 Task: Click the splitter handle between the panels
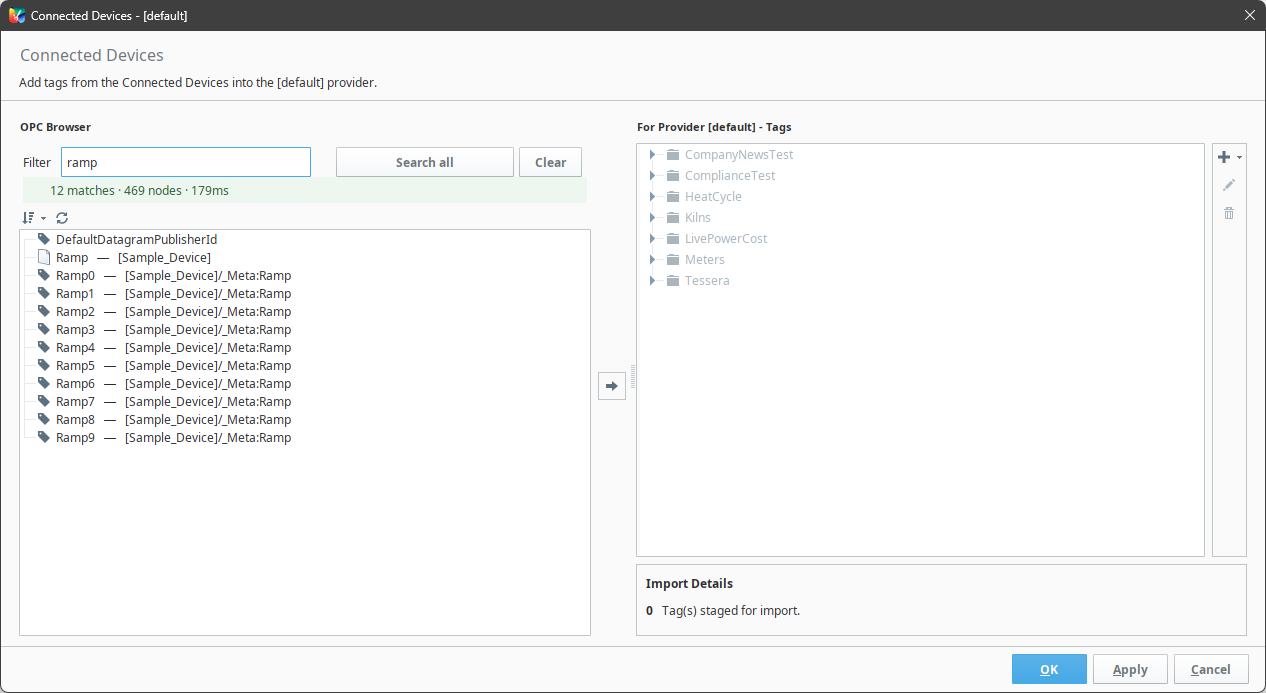pos(633,377)
